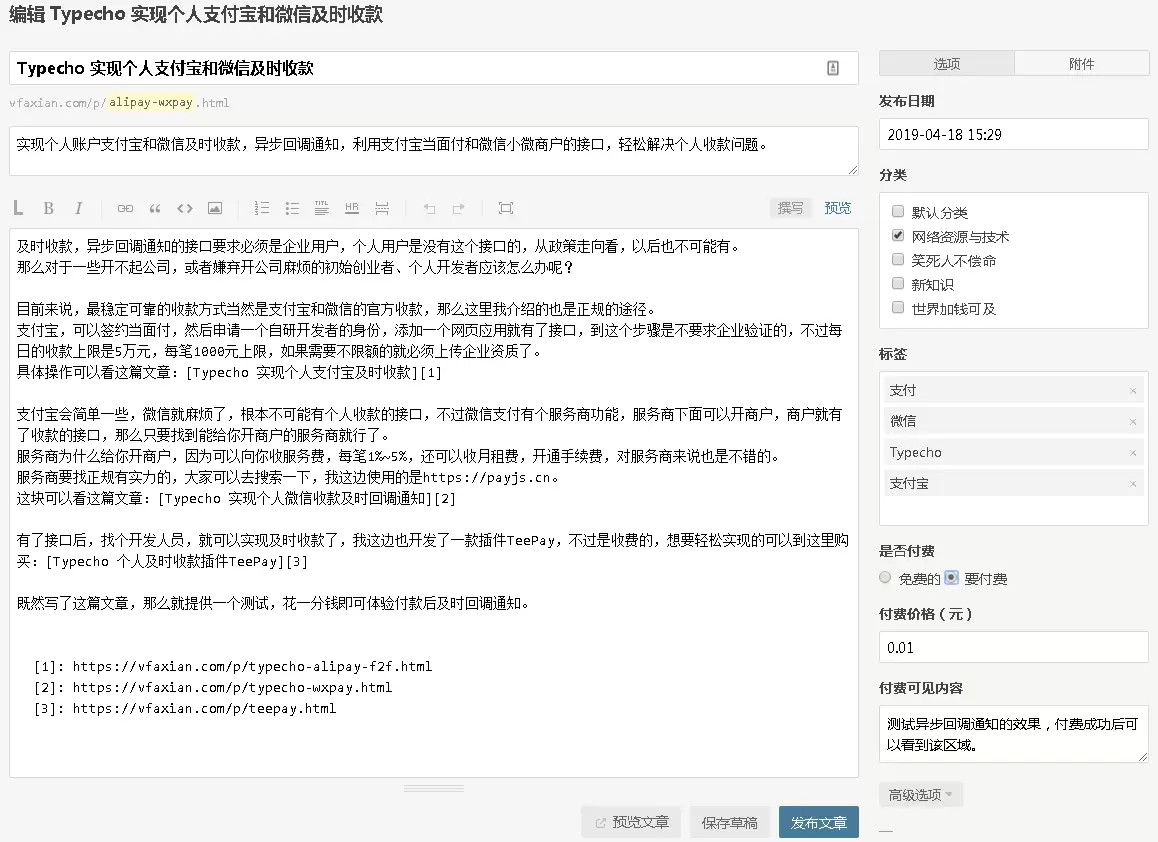Insert a heading with the TITL icon
This screenshot has width=1158, height=842.
tap(322, 208)
